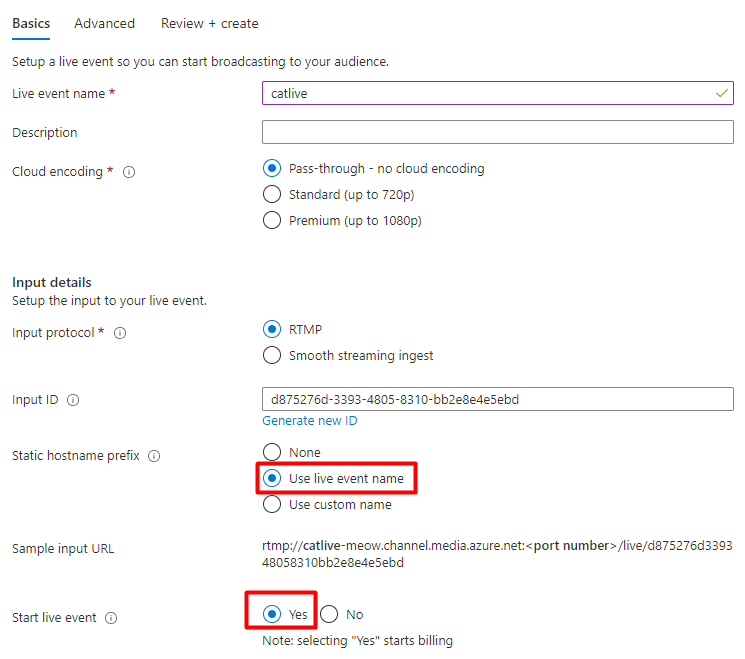Open the Review + create tab
Viewport: 745px width, 659px height.
(x=209, y=23)
